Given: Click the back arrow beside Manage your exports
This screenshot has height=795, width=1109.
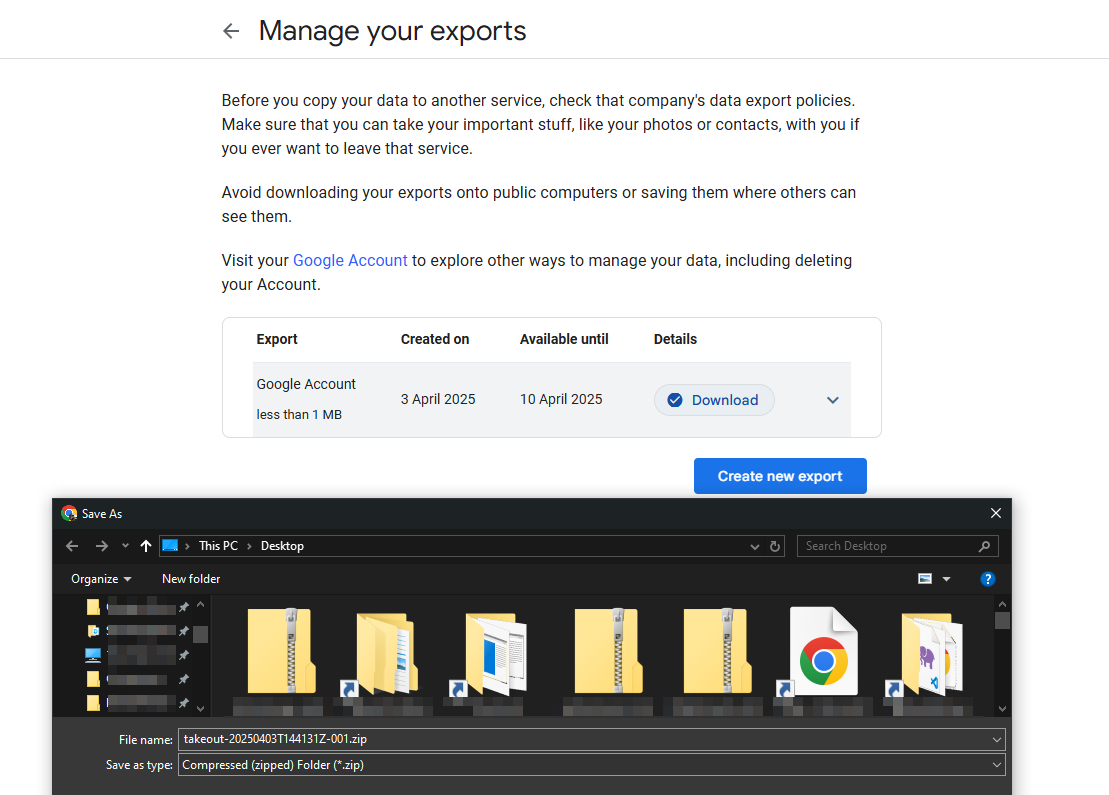Looking at the screenshot, I should coord(231,31).
